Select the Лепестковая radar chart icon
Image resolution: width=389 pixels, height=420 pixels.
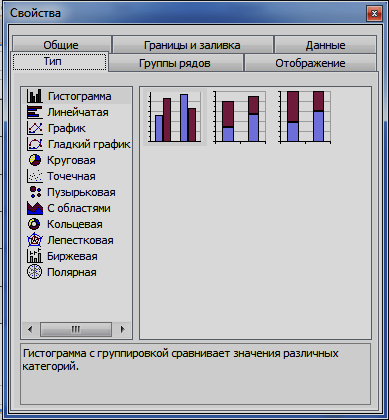pos(35,240)
